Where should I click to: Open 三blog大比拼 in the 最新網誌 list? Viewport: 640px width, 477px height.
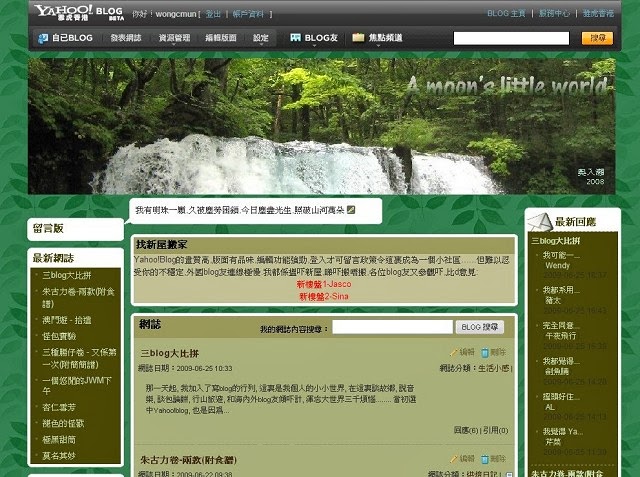pyautogui.click(x=67, y=275)
